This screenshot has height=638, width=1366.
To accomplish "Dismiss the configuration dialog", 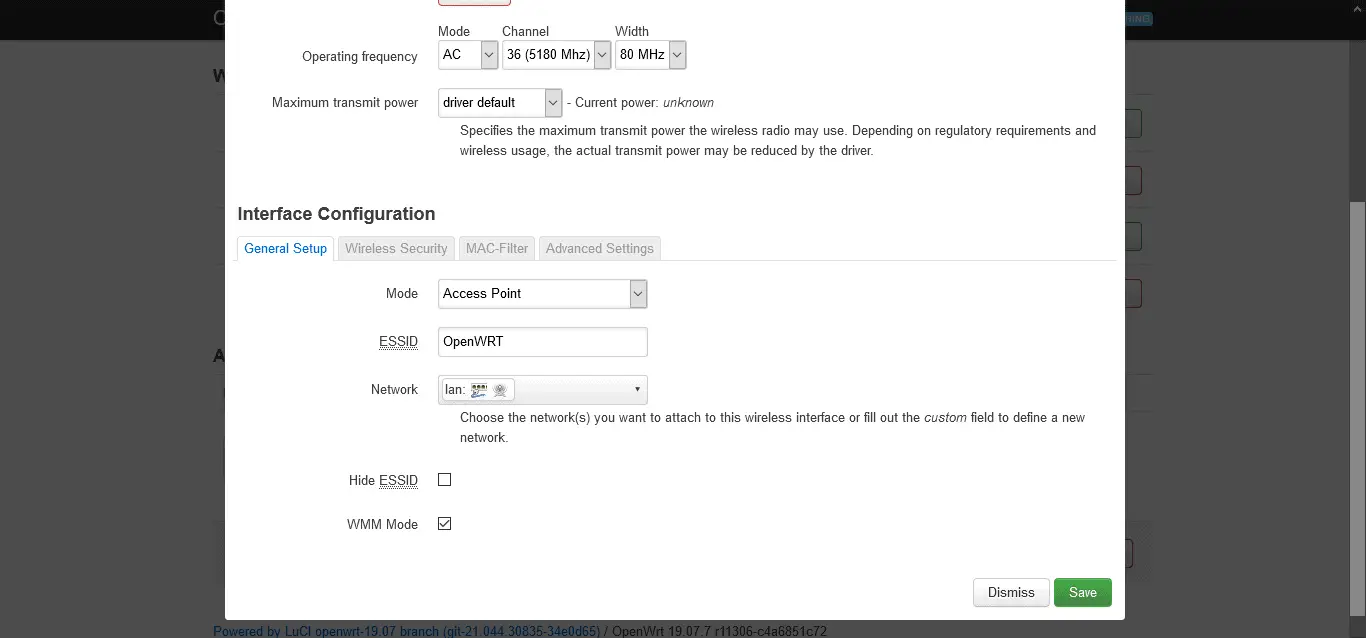I will [1011, 592].
